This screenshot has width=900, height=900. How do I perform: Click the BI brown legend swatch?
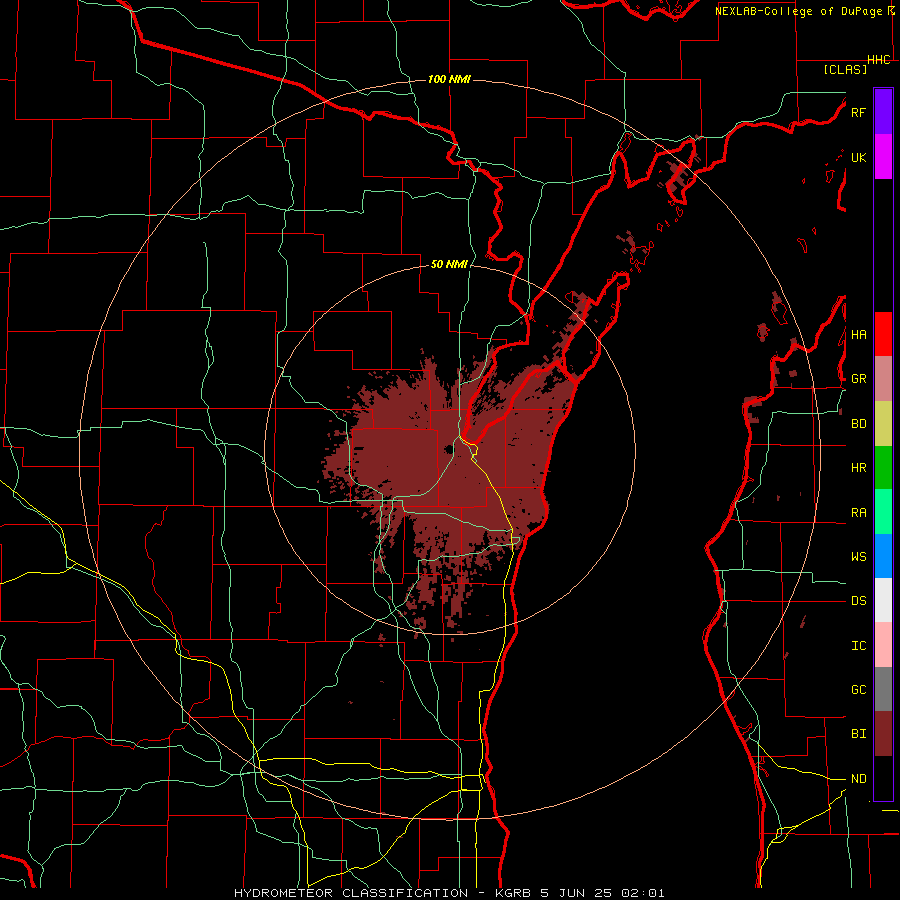[883, 734]
